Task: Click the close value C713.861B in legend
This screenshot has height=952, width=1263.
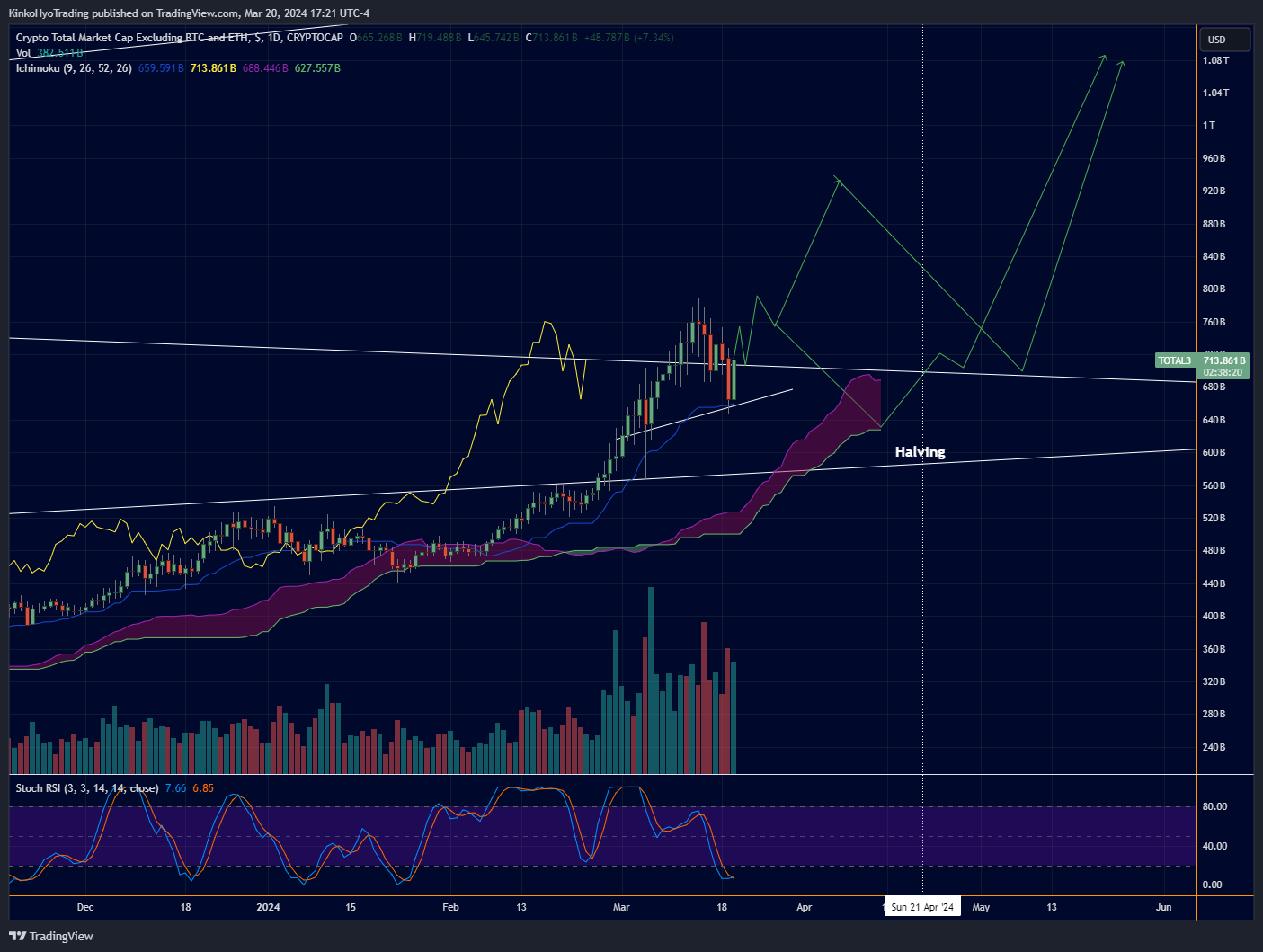Action: click(x=551, y=38)
